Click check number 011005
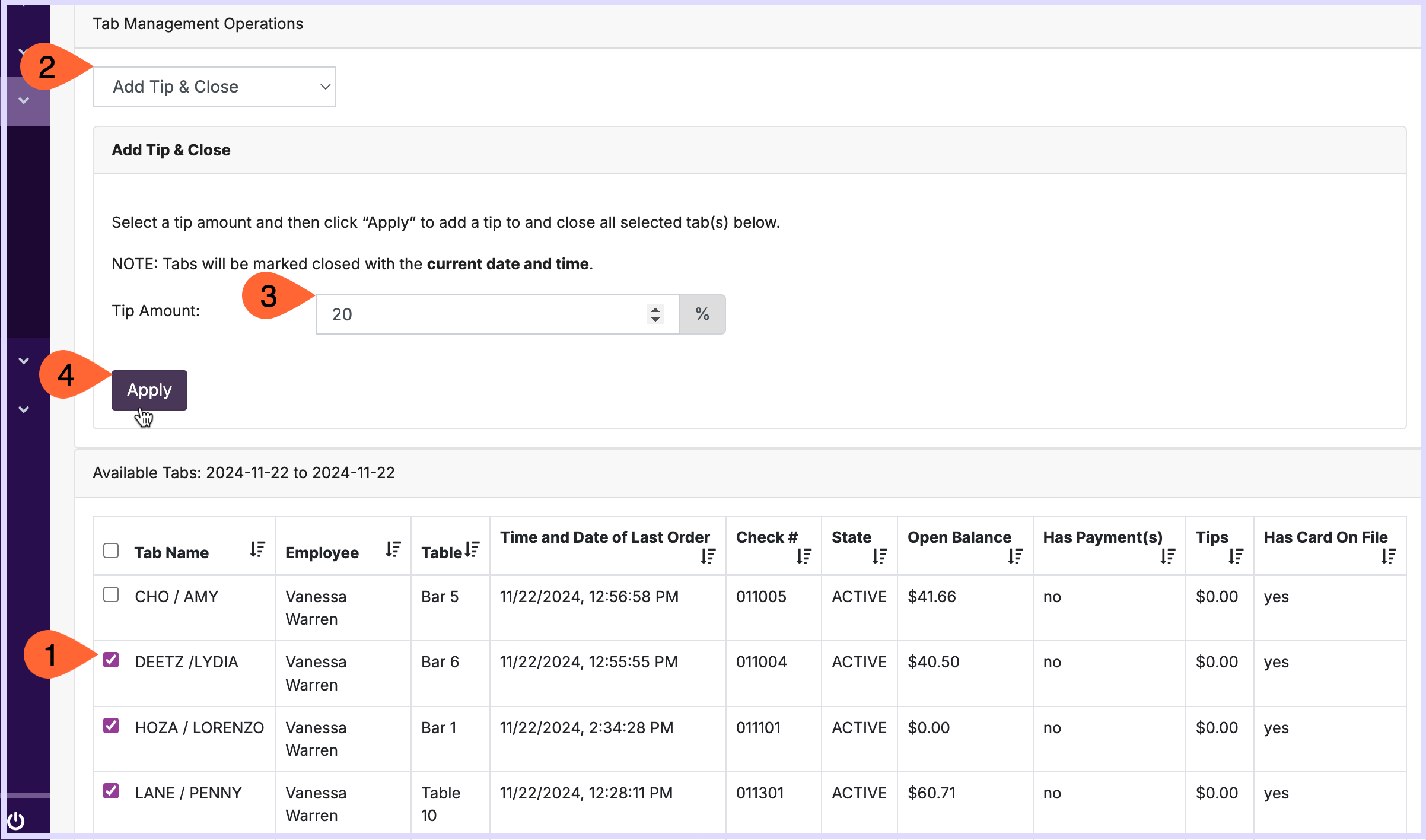 click(761, 597)
